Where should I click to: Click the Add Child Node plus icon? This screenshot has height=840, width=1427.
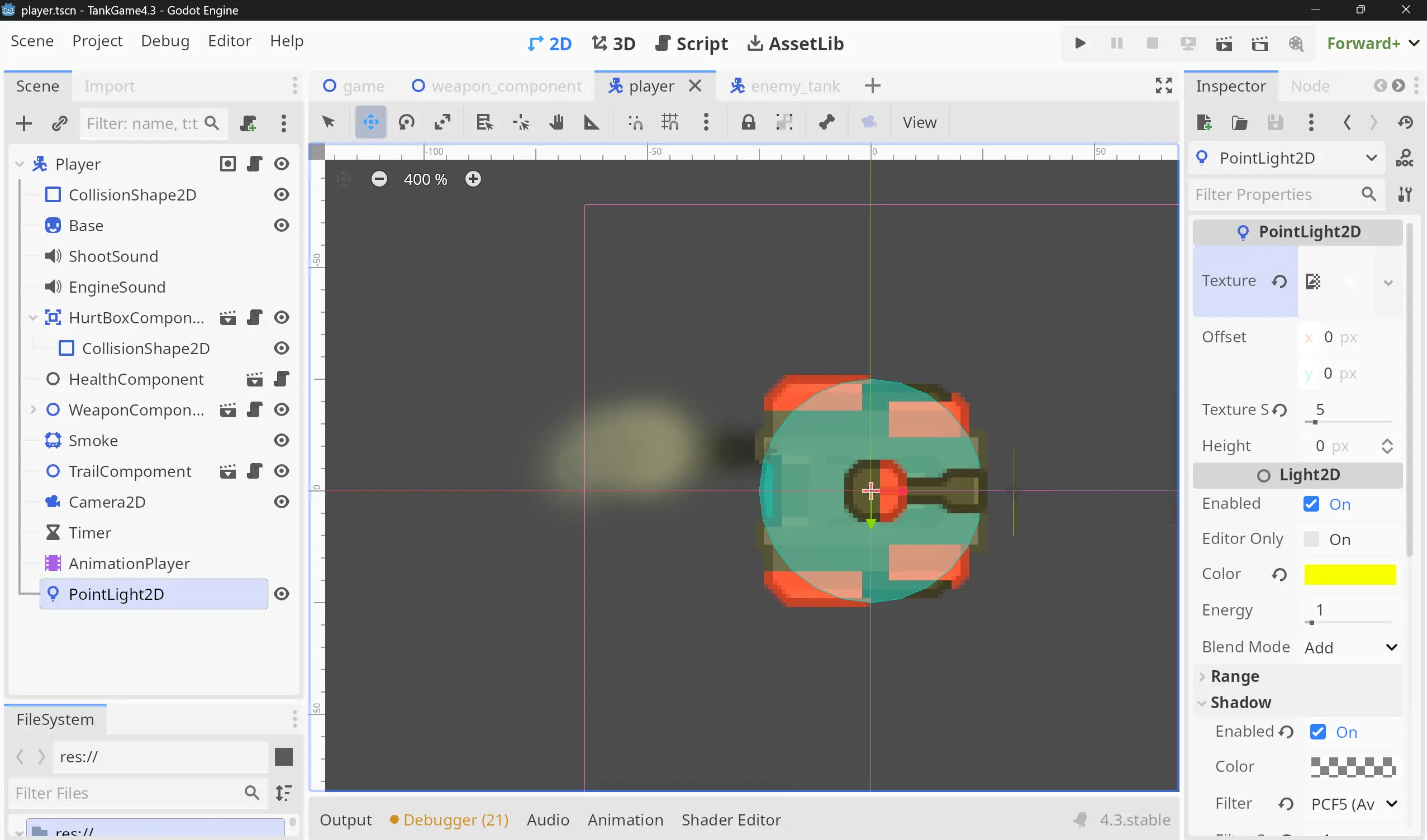click(24, 123)
